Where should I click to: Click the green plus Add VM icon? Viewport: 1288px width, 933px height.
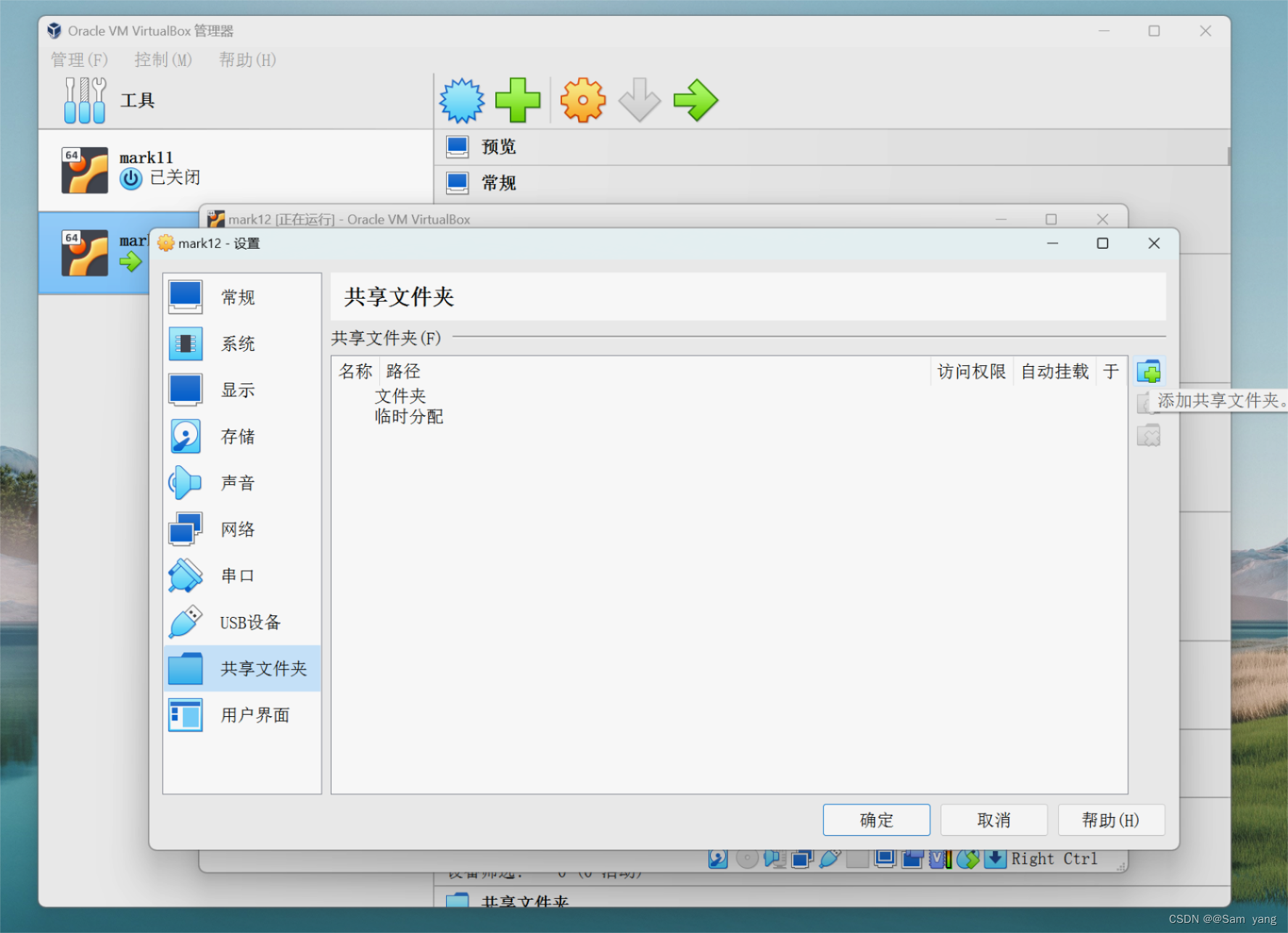click(518, 100)
